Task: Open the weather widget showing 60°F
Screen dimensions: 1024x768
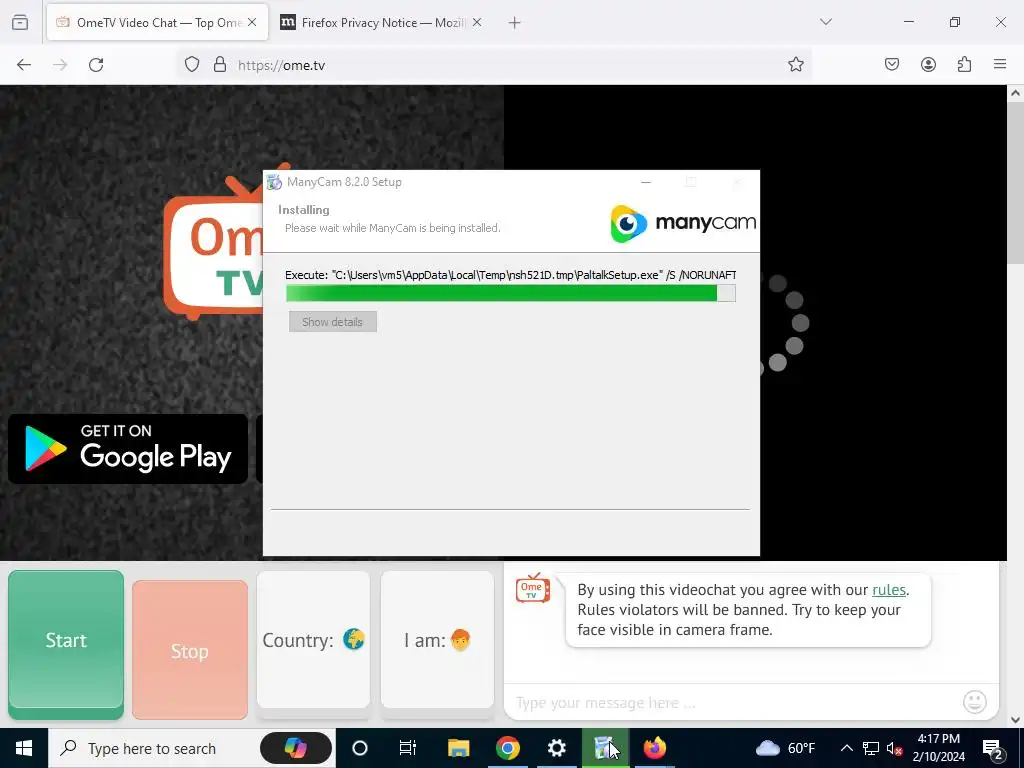Action: 786,748
